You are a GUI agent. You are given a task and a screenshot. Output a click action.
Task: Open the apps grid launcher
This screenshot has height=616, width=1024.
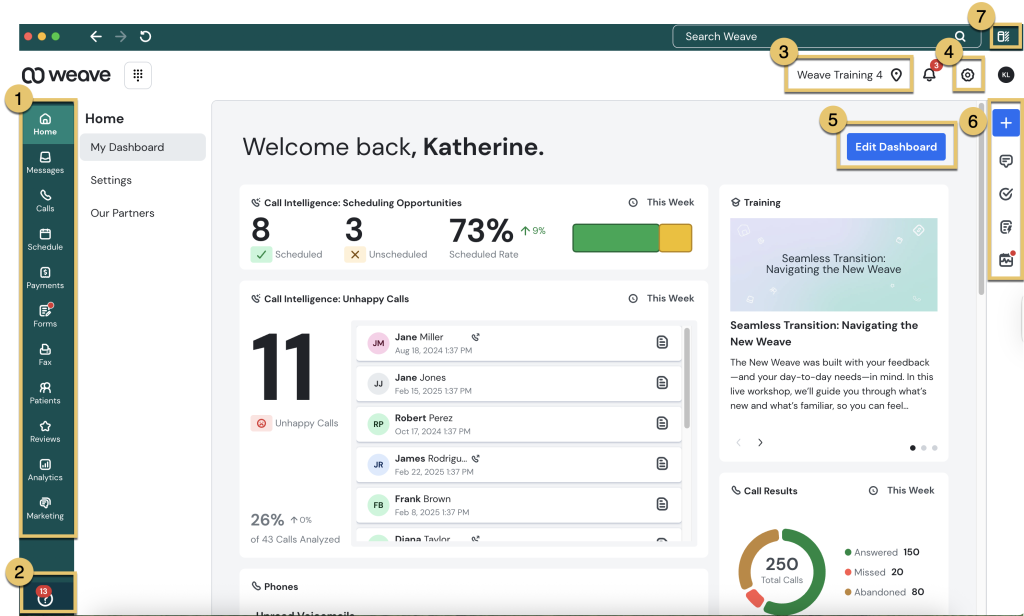pyautogui.click(x=138, y=75)
